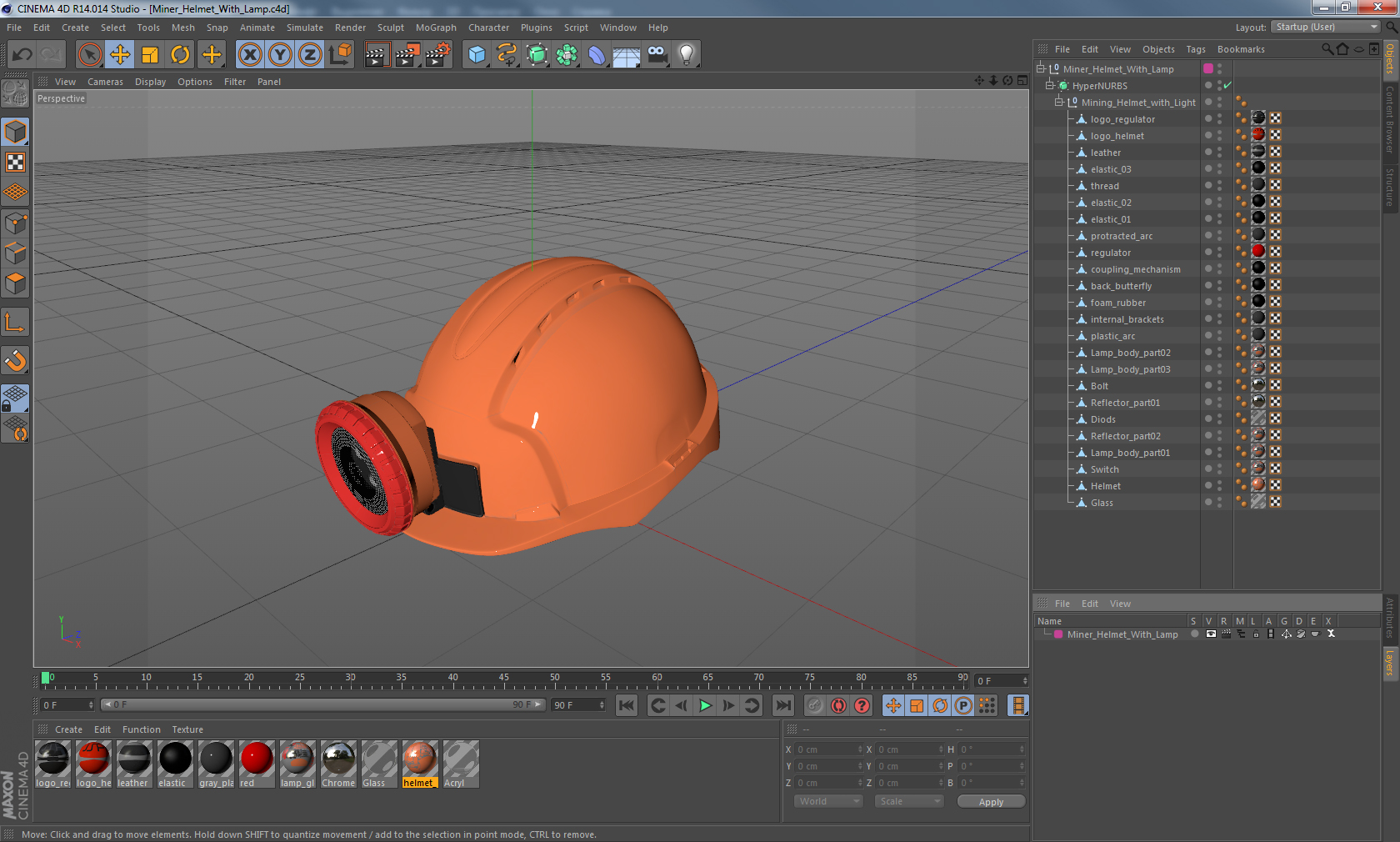Open the Scale mode dropdown
Viewport: 1400px width, 842px height.
pyautogui.click(x=909, y=801)
